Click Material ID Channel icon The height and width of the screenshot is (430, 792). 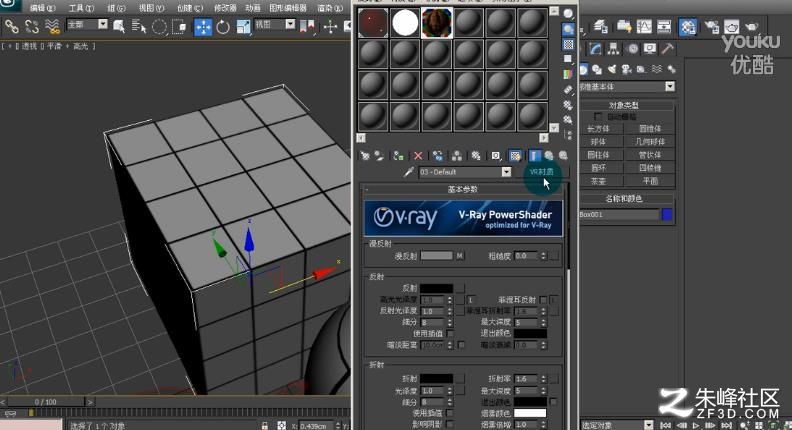pyautogui.click(x=497, y=156)
